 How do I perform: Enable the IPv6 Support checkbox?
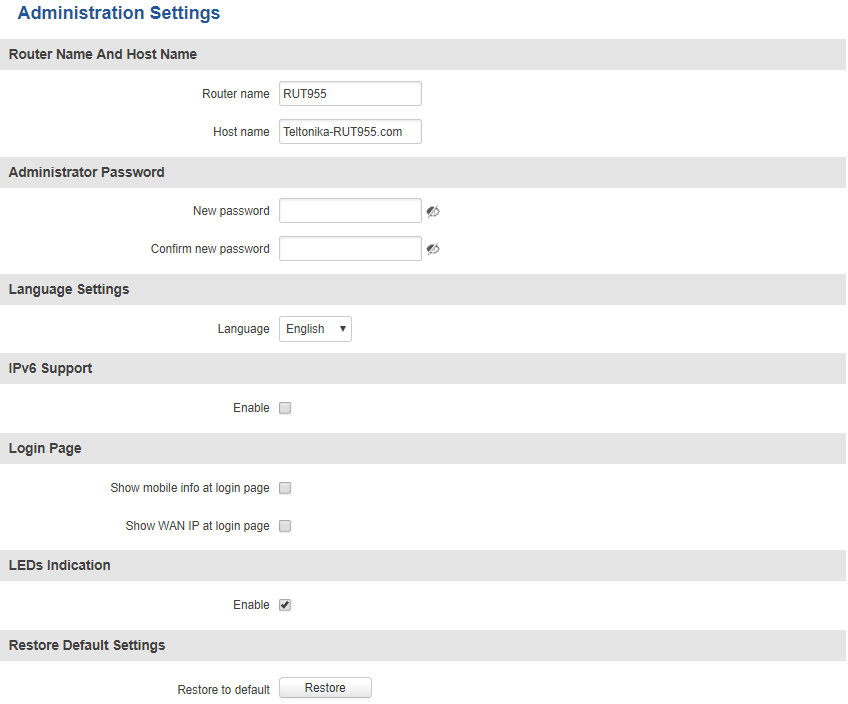(285, 408)
